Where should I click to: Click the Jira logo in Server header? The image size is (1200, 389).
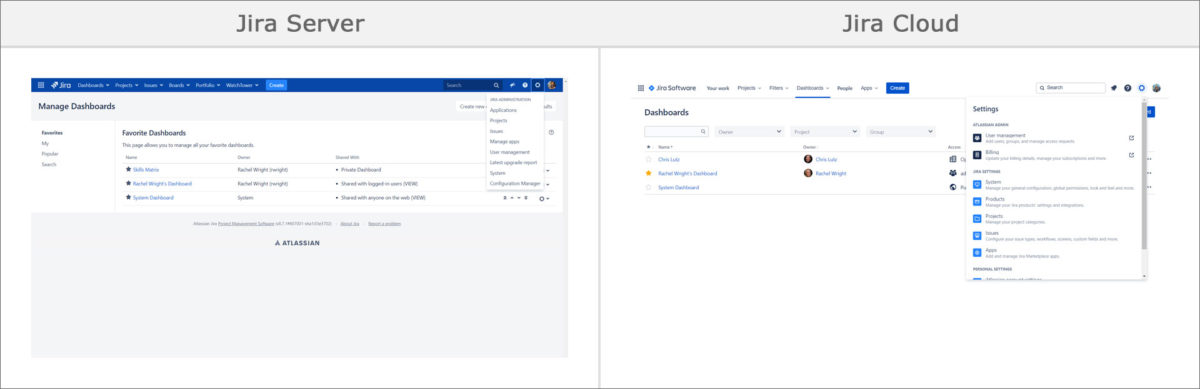click(61, 85)
